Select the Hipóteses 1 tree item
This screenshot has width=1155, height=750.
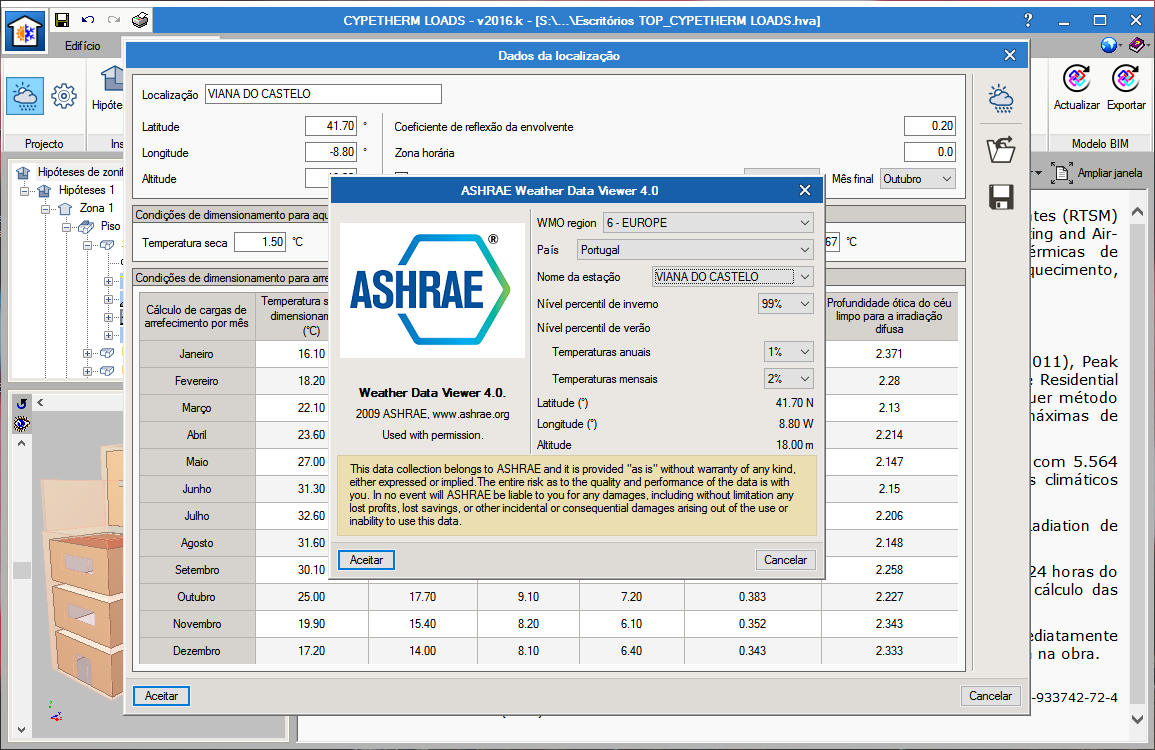click(87, 190)
